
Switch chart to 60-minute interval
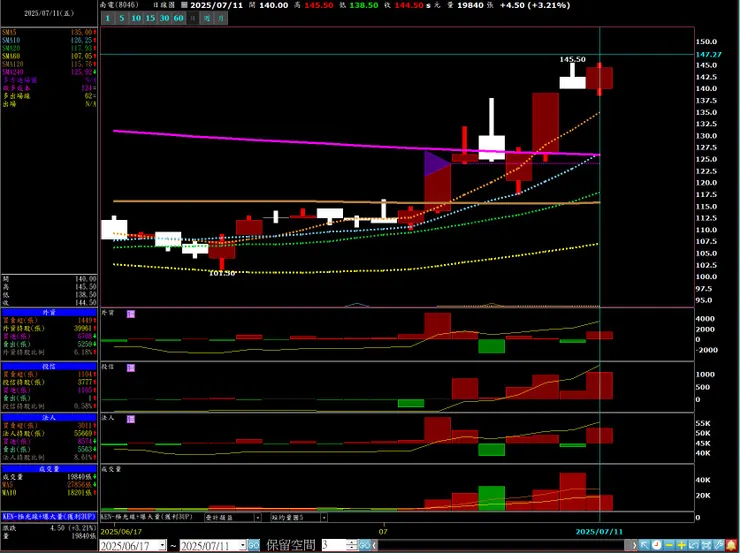pyautogui.click(x=178, y=18)
